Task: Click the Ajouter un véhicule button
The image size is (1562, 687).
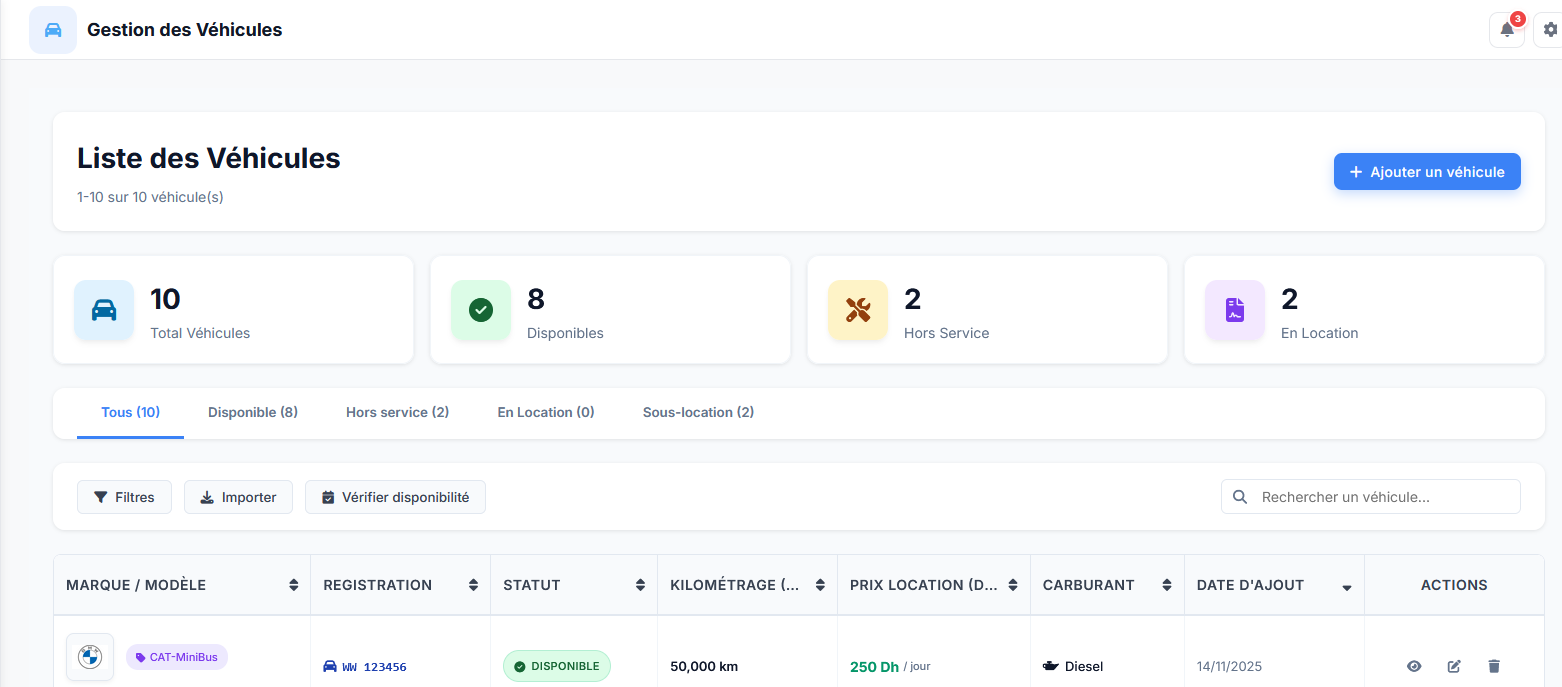Action: (1427, 172)
